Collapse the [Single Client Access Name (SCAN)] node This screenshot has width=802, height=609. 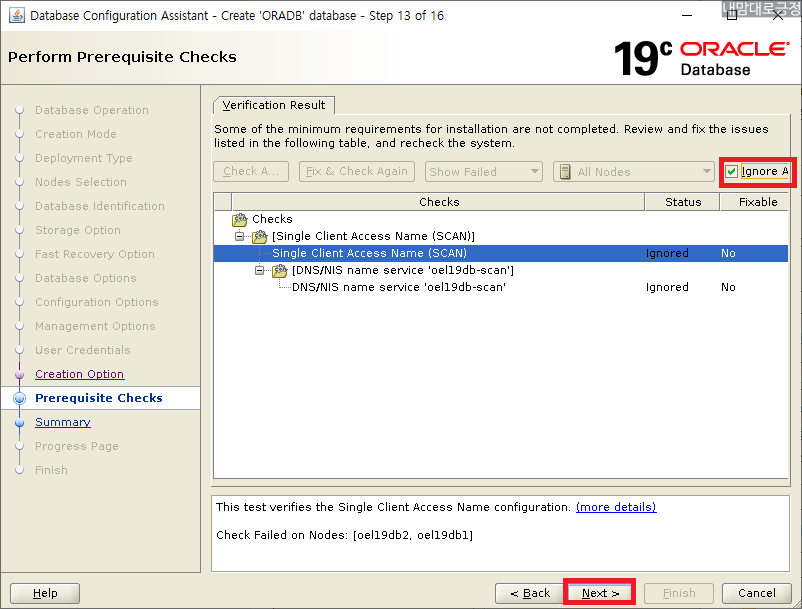239,236
